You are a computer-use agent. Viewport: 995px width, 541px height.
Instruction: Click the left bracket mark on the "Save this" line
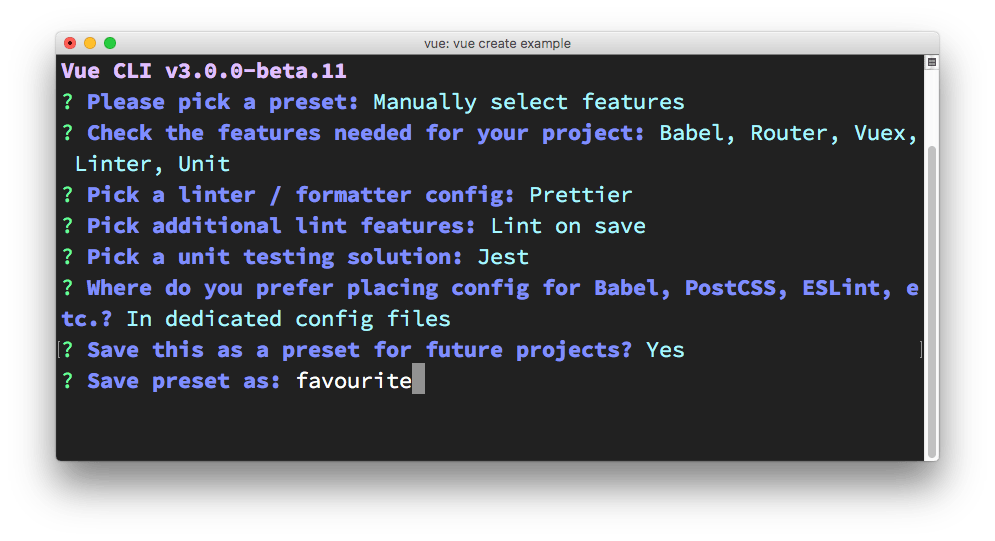coord(60,349)
